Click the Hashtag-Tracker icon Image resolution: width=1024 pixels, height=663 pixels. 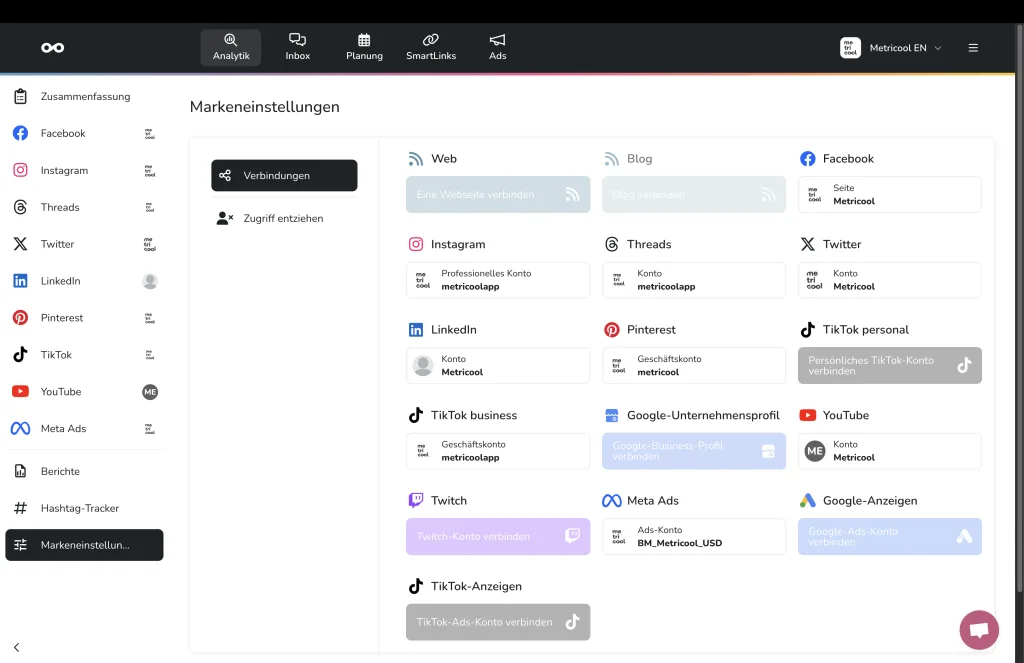click(x=20, y=508)
